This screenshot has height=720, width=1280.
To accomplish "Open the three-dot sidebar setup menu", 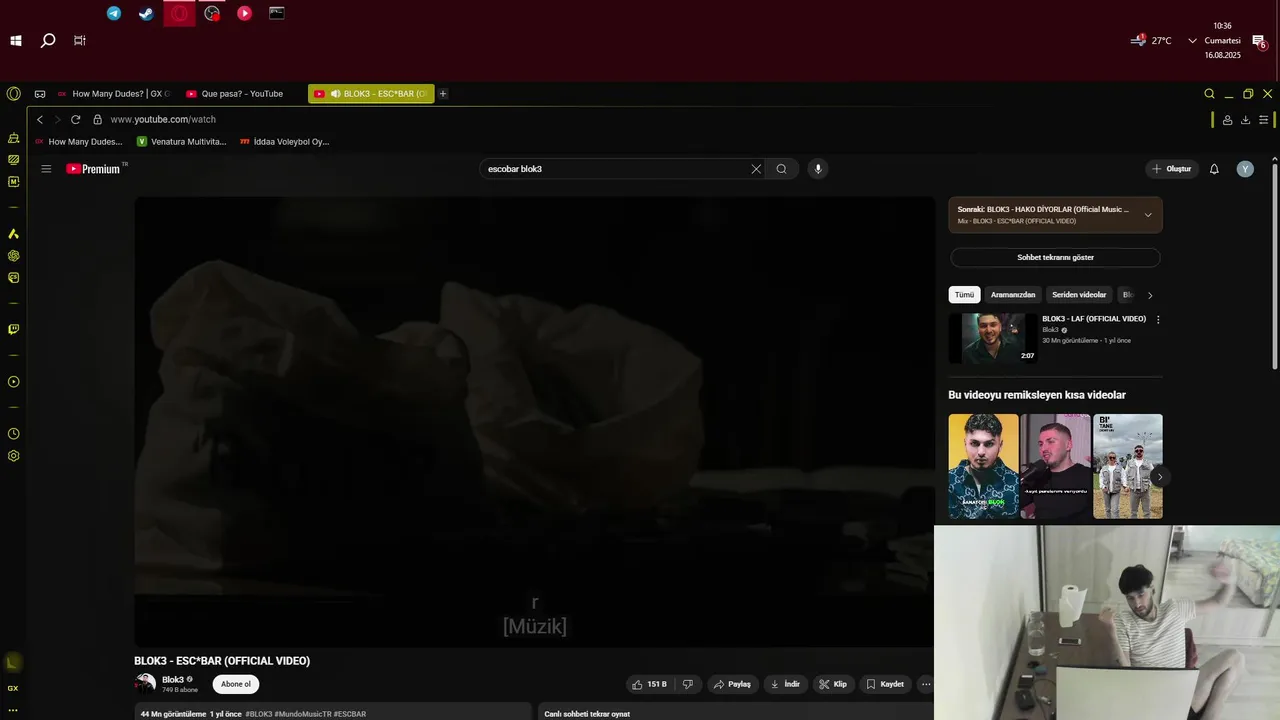I will [13, 710].
